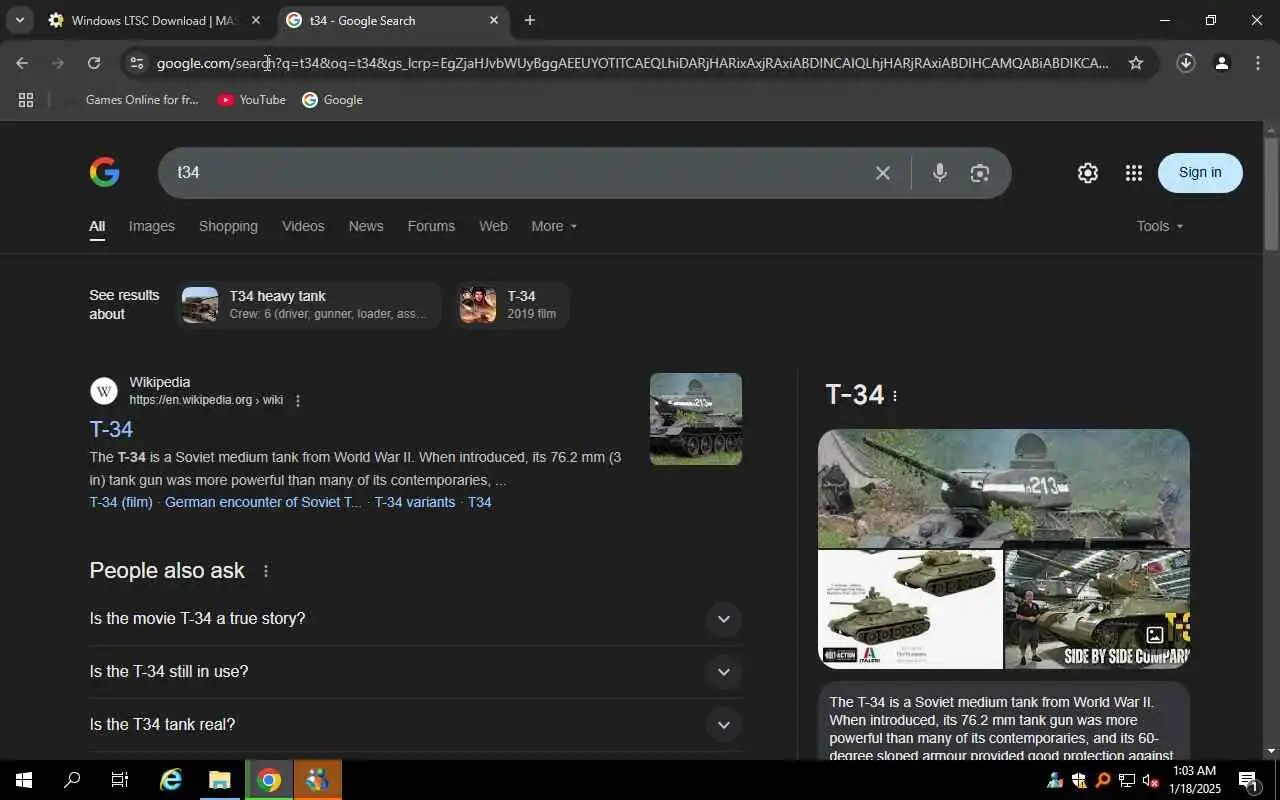
Task: Open Chrome profile icon
Action: tap(1222, 63)
